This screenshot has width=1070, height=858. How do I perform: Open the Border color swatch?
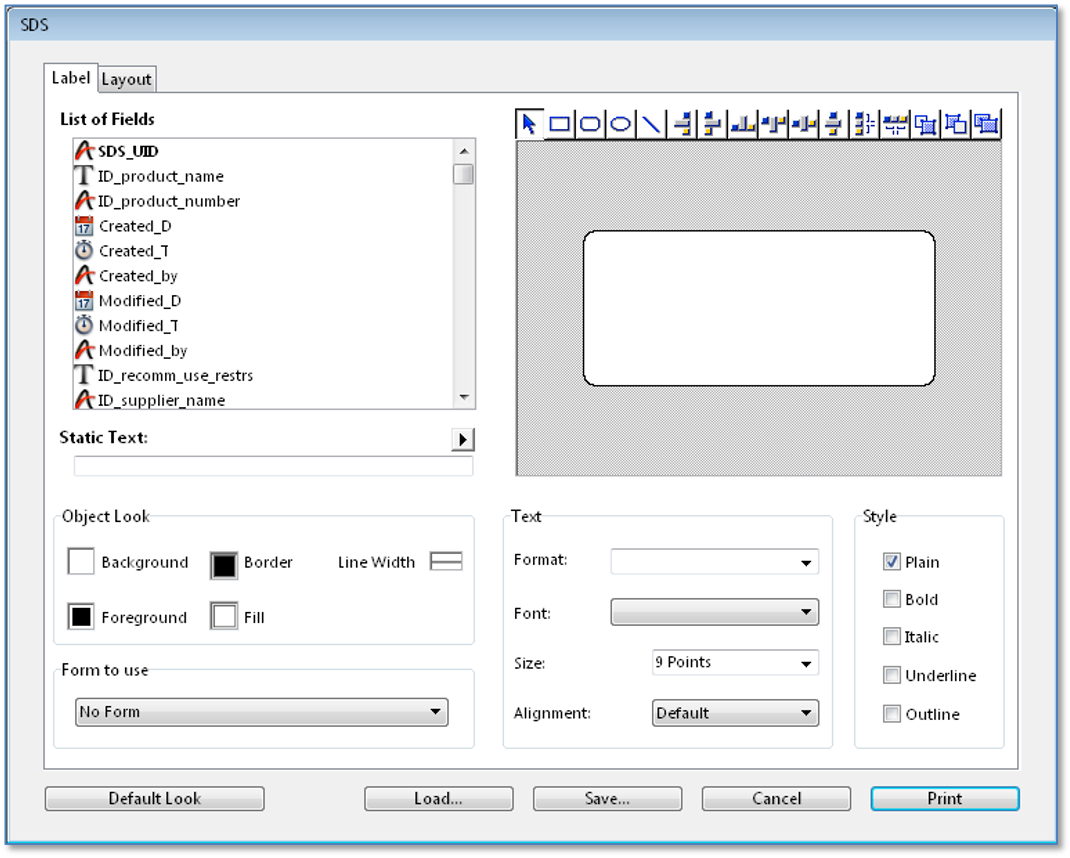[224, 565]
